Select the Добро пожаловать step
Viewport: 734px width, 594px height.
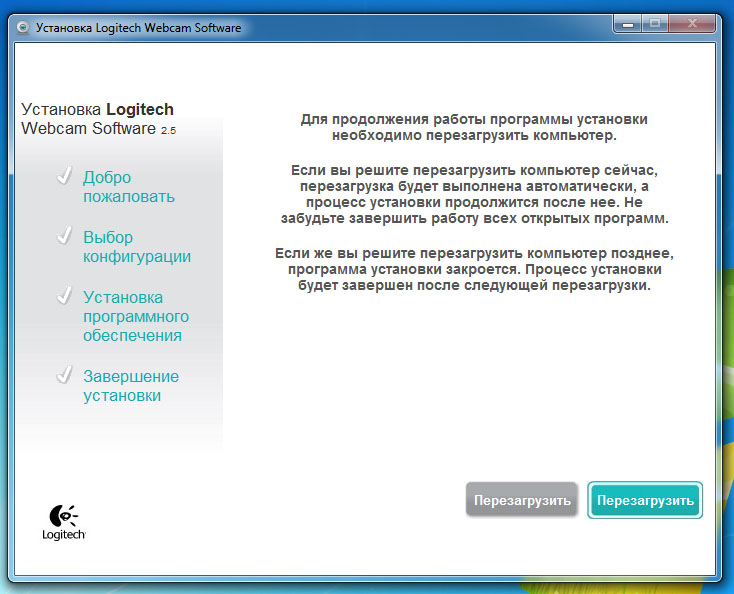click(128, 187)
